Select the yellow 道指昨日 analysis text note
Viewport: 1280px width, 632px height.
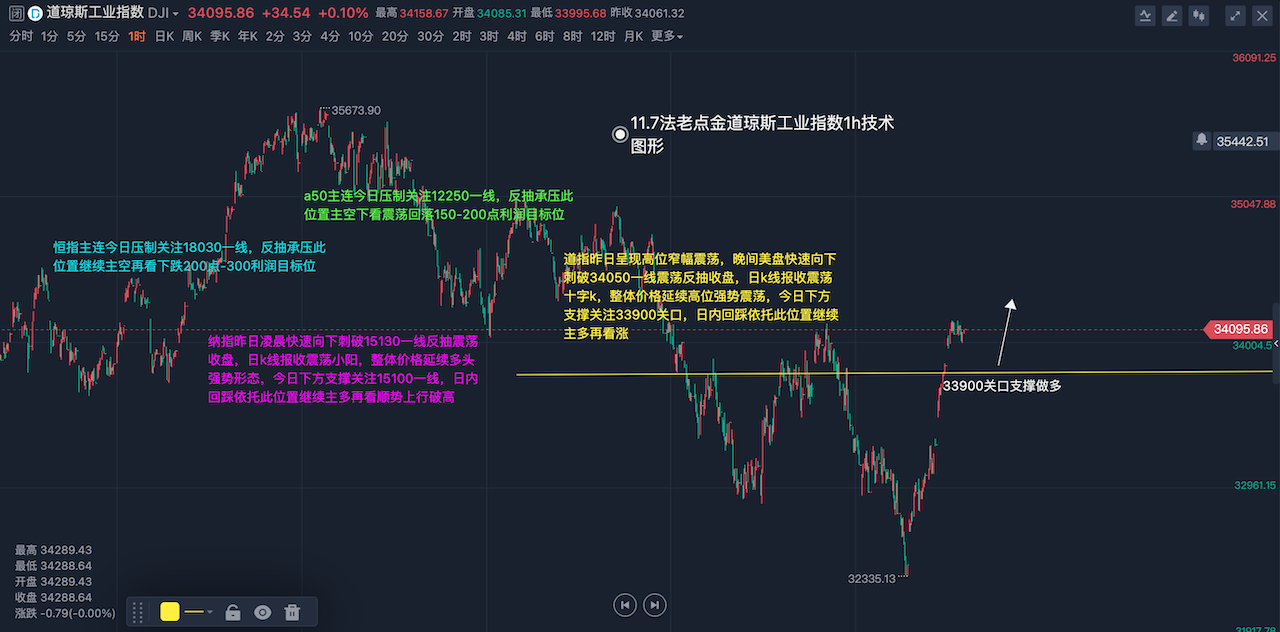(701, 296)
